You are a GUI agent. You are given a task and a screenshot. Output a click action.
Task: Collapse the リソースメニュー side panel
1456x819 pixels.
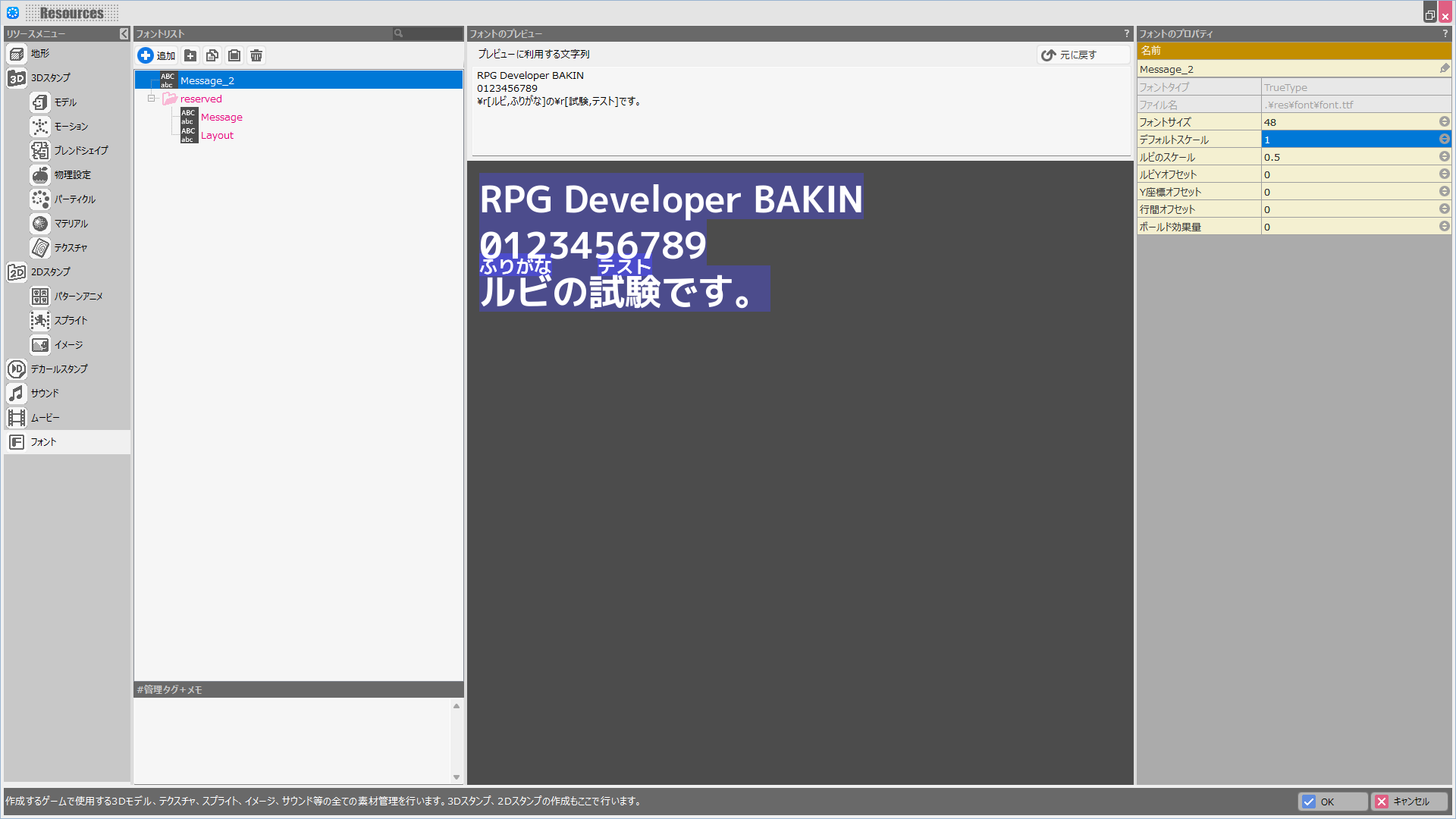[124, 34]
